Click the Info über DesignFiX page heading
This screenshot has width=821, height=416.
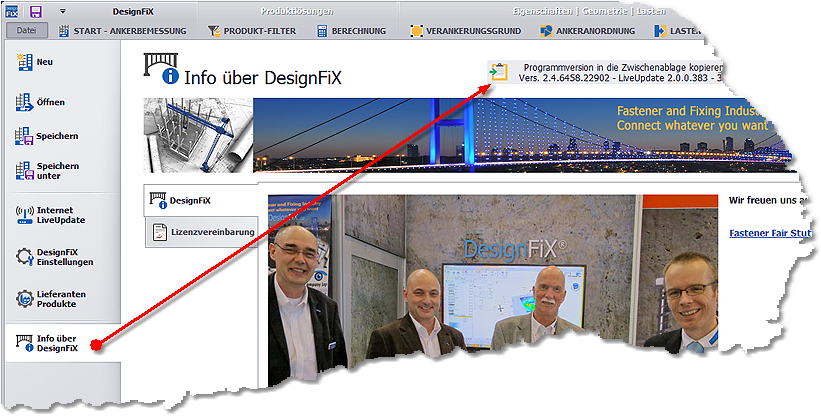262,78
